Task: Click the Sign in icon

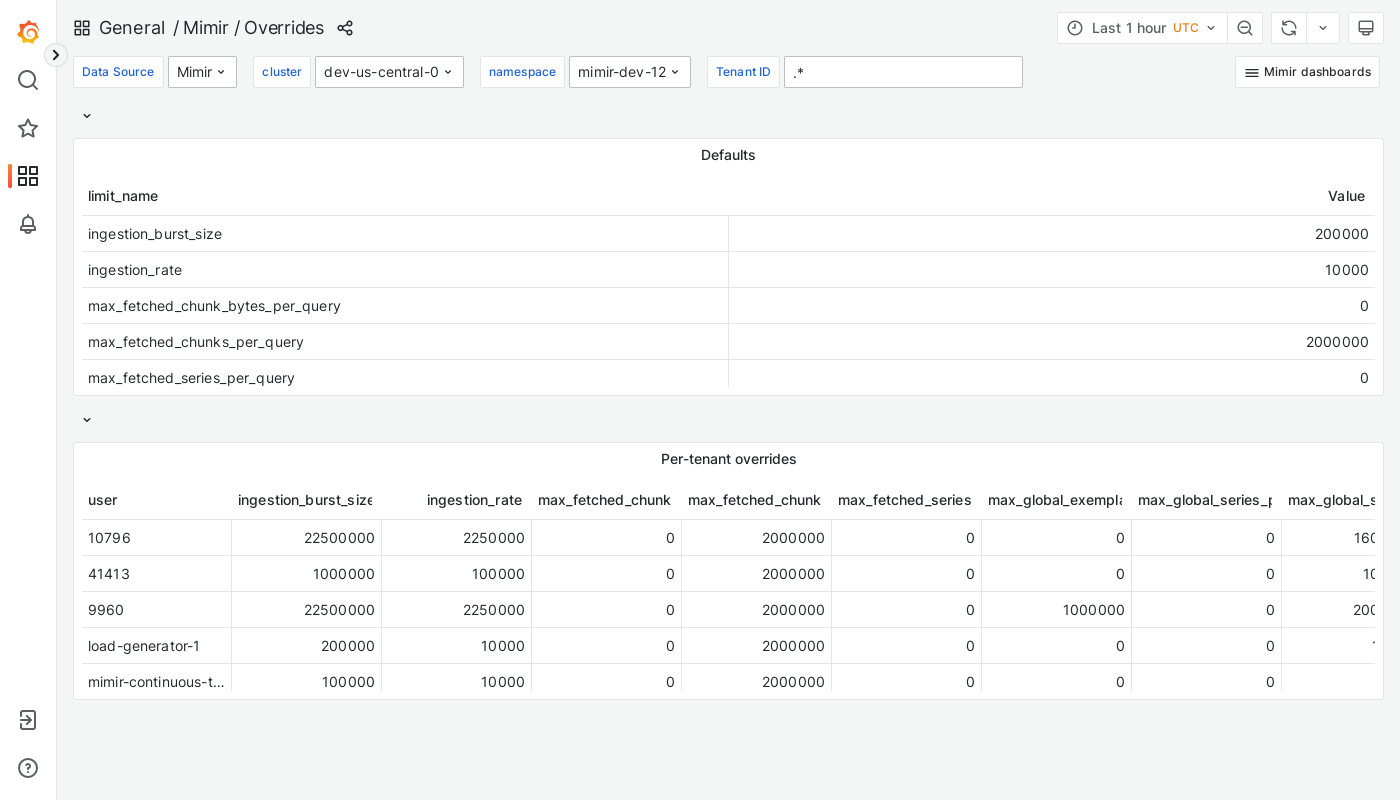Action: 28,720
